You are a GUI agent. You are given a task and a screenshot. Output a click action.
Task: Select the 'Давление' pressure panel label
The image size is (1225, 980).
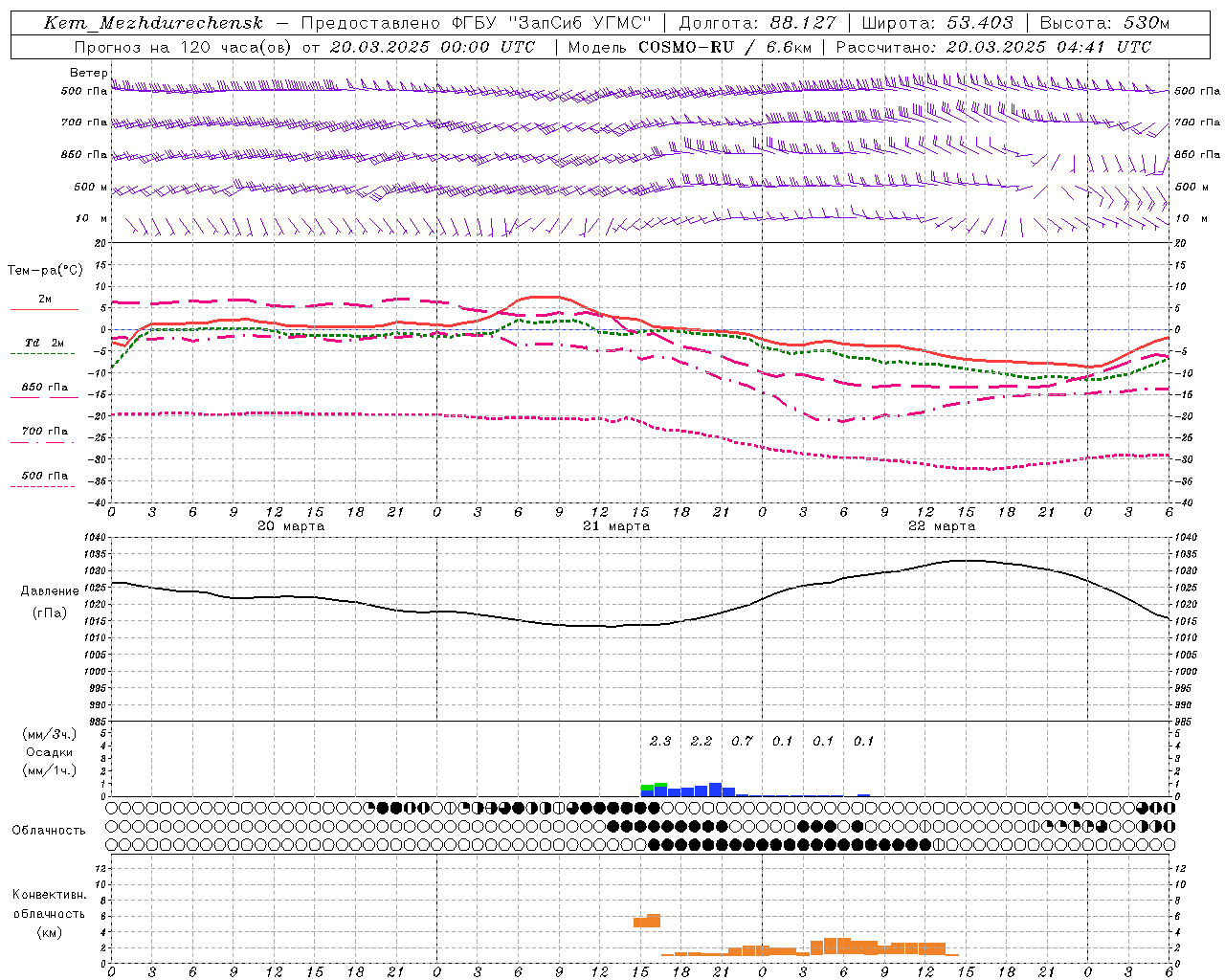(x=50, y=591)
